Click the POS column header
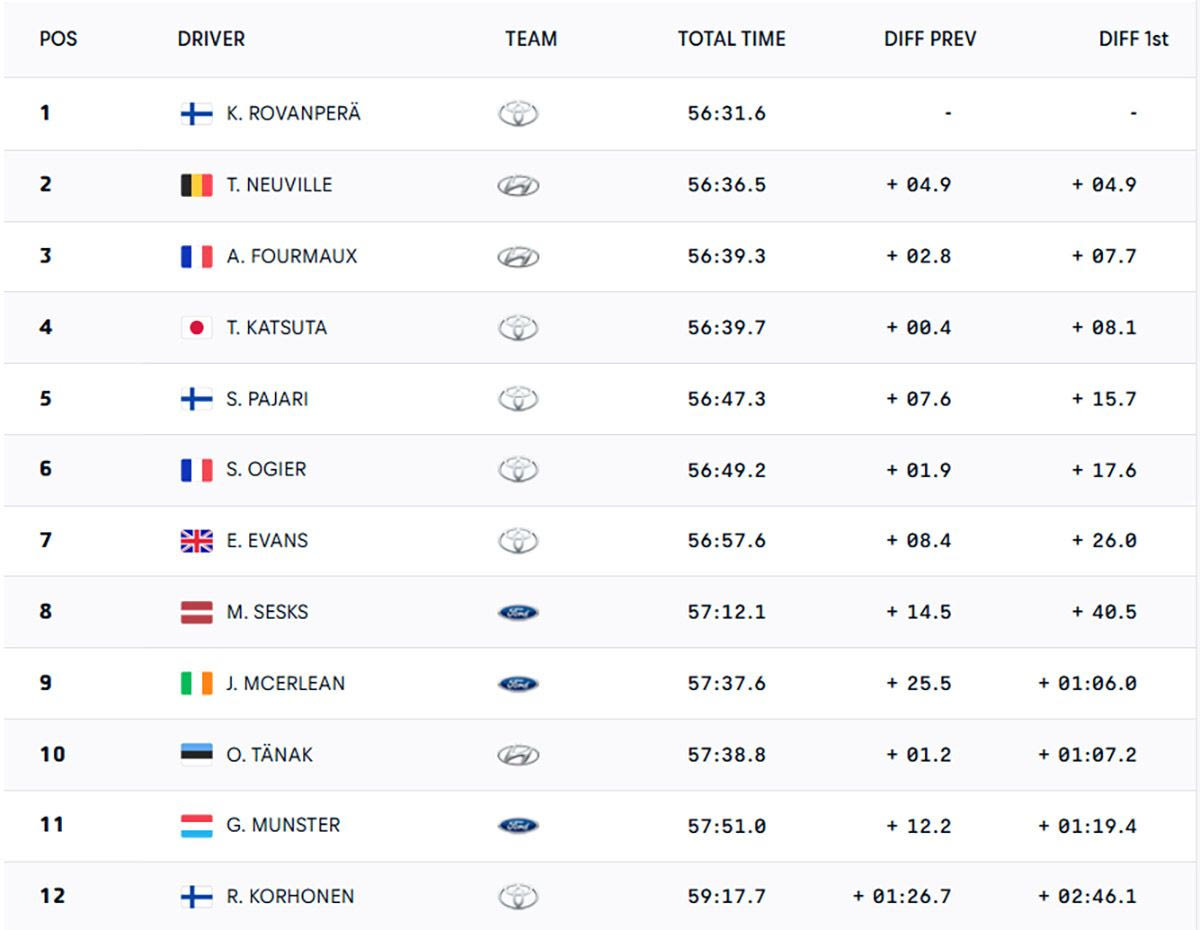This screenshot has width=1200, height=930. (58, 40)
